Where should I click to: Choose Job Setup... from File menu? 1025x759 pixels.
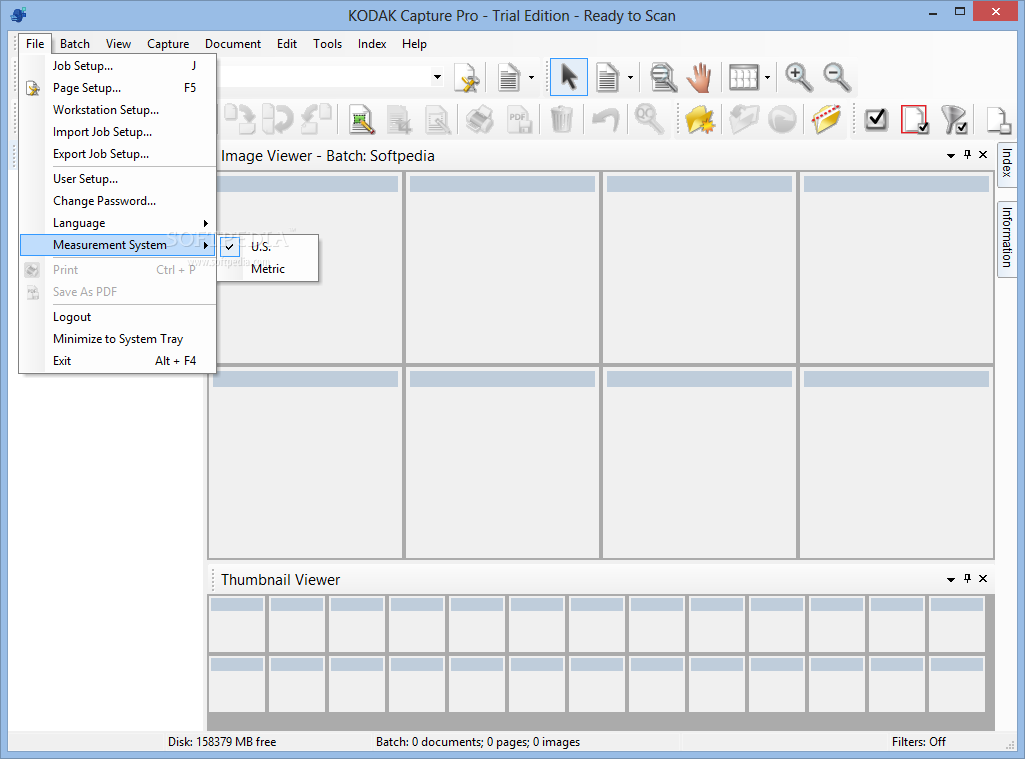(118, 66)
